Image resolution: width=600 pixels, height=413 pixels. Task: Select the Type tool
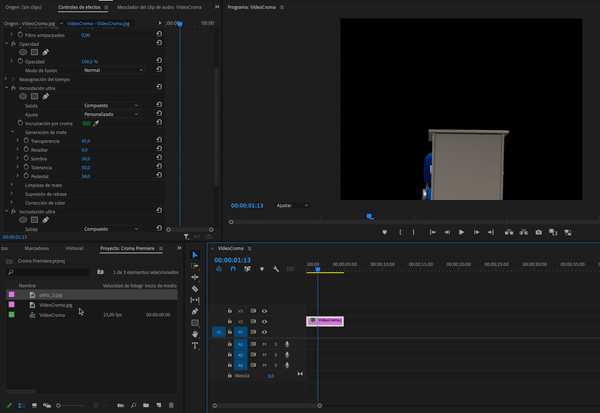195,345
